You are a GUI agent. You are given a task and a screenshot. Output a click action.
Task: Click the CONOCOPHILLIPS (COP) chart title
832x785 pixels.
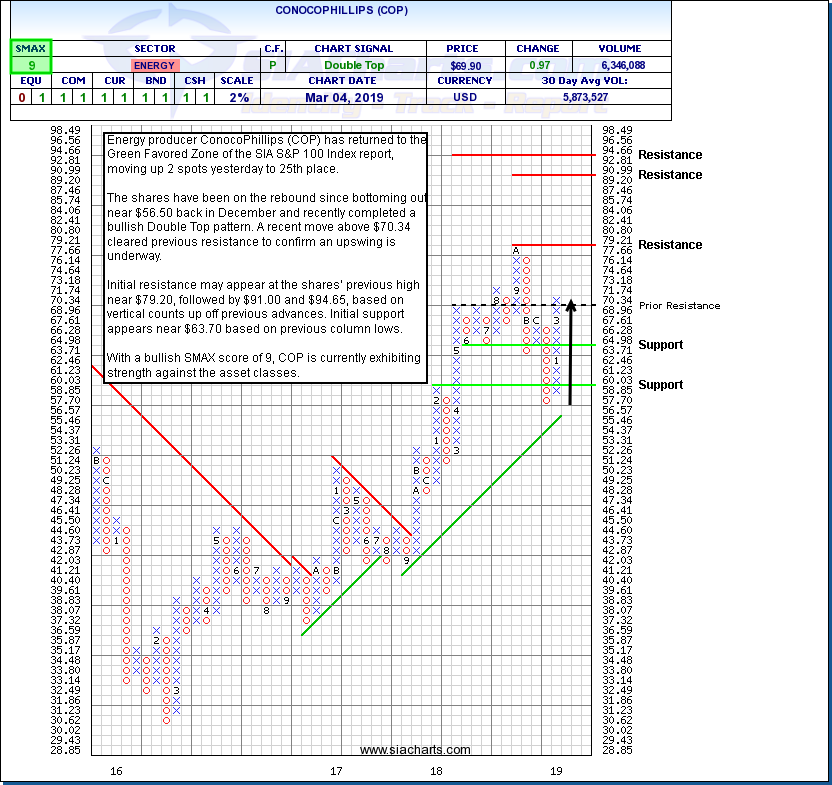point(335,10)
